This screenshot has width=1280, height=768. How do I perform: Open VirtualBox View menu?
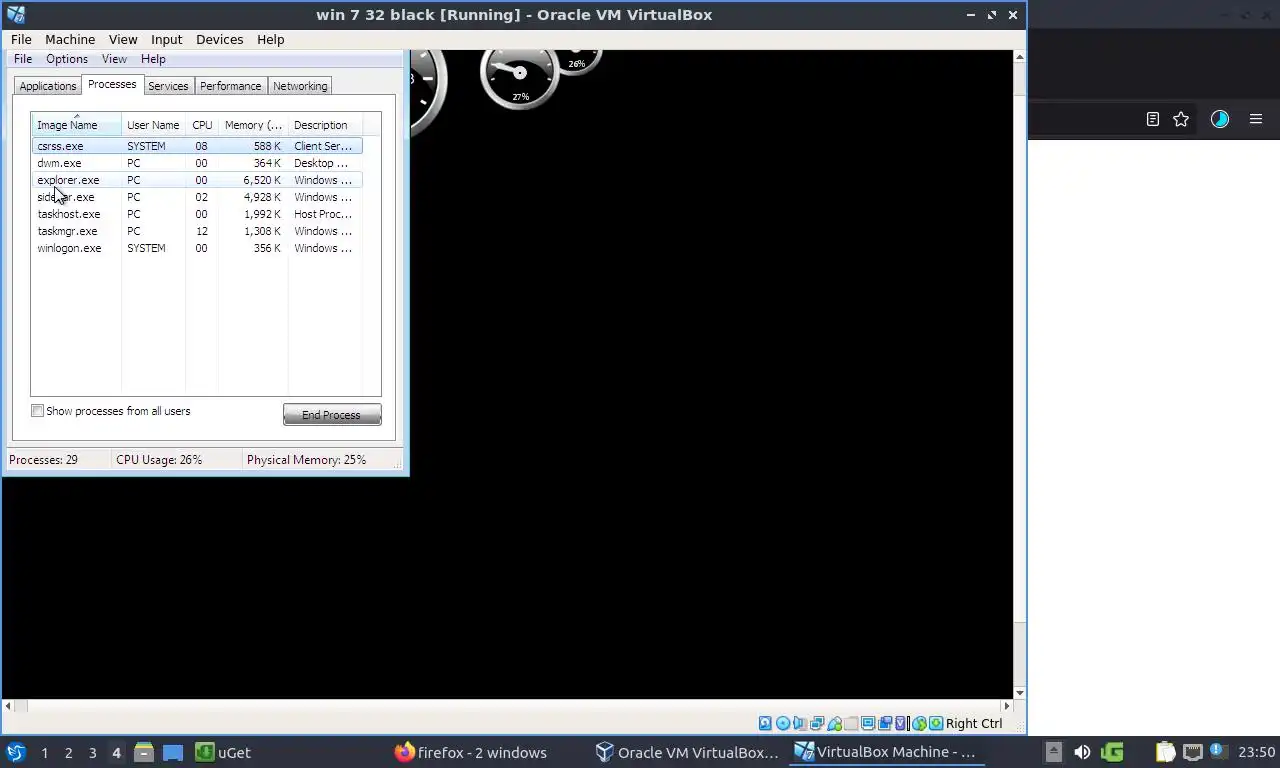123,39
